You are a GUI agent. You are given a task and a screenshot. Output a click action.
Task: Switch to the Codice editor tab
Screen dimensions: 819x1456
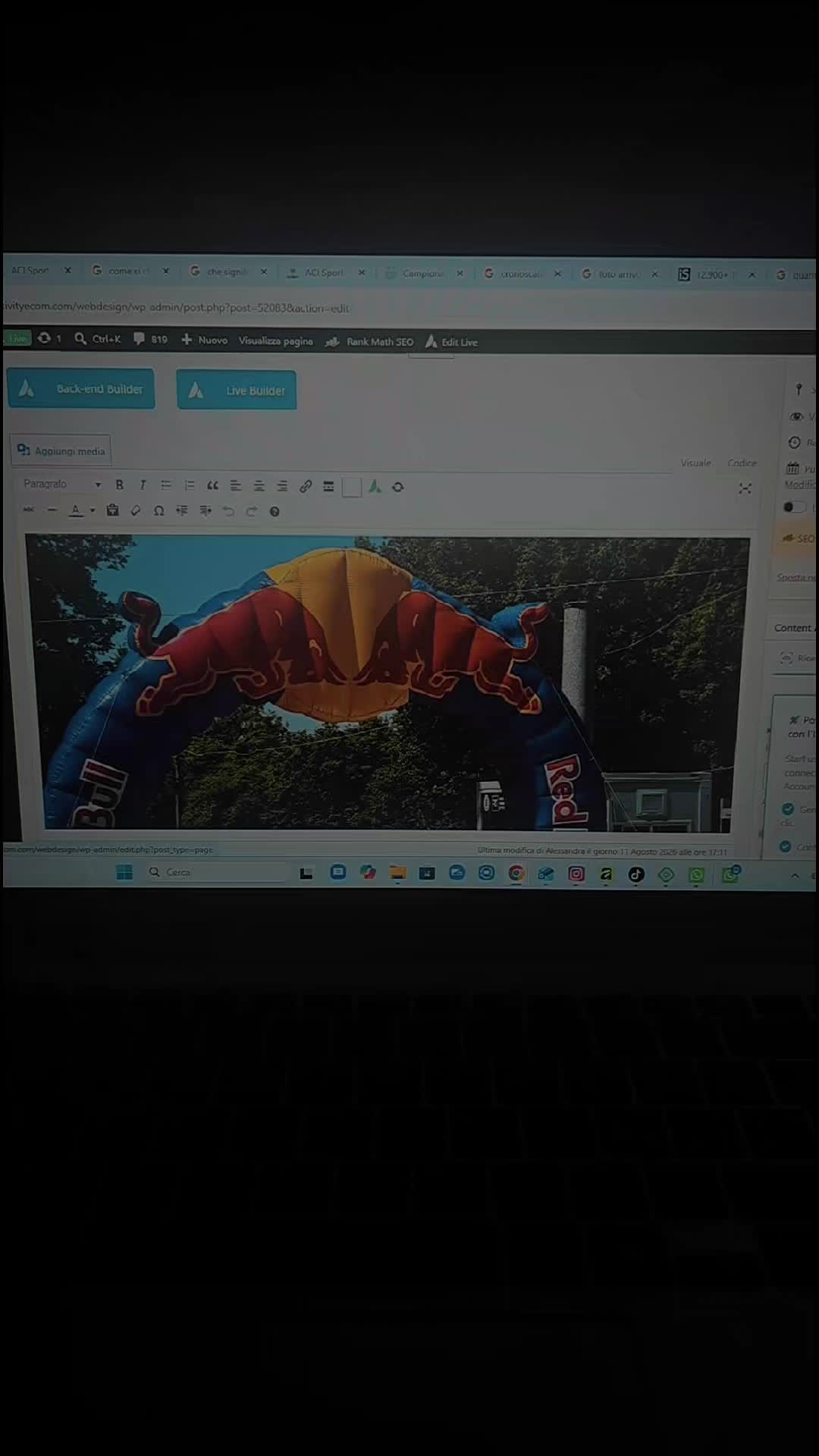(742, 463)
